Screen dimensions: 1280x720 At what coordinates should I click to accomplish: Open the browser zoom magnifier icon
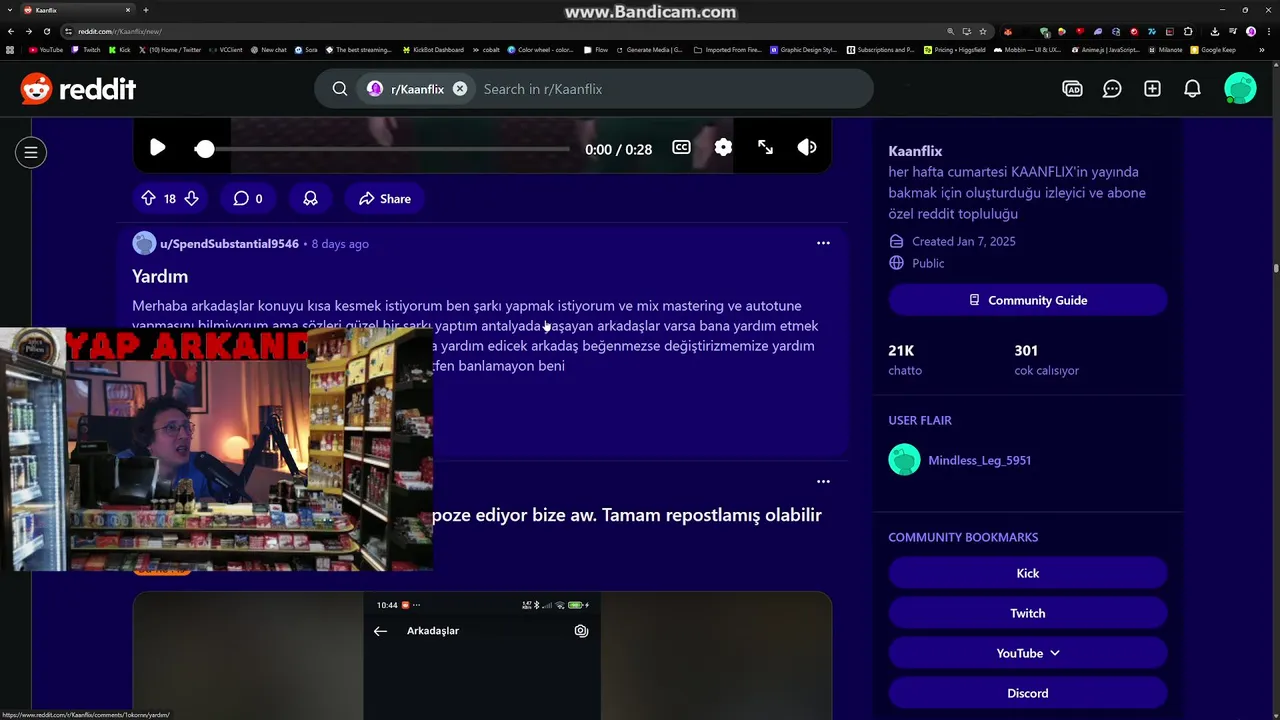[951, 31]
